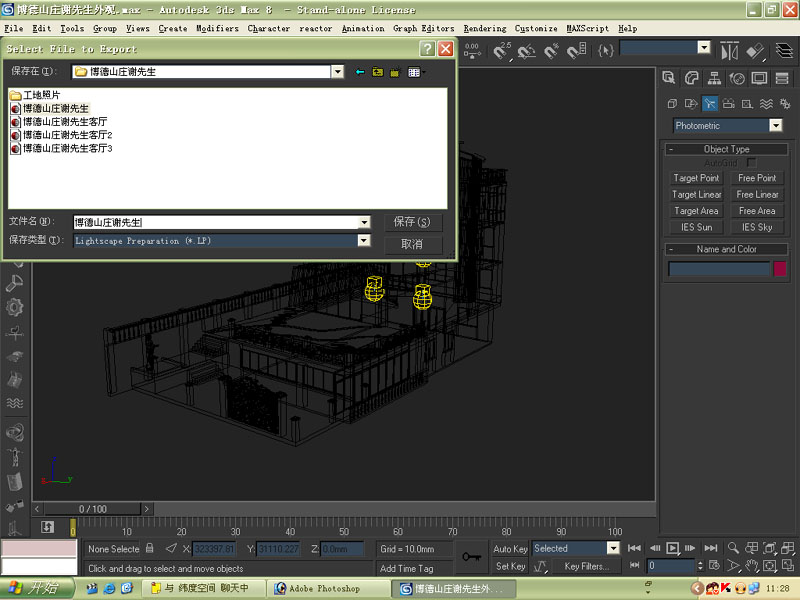The image size is (800, 600).
Task: Open the Named Selection Sets dropdown
Action: (x=704, y=48)
